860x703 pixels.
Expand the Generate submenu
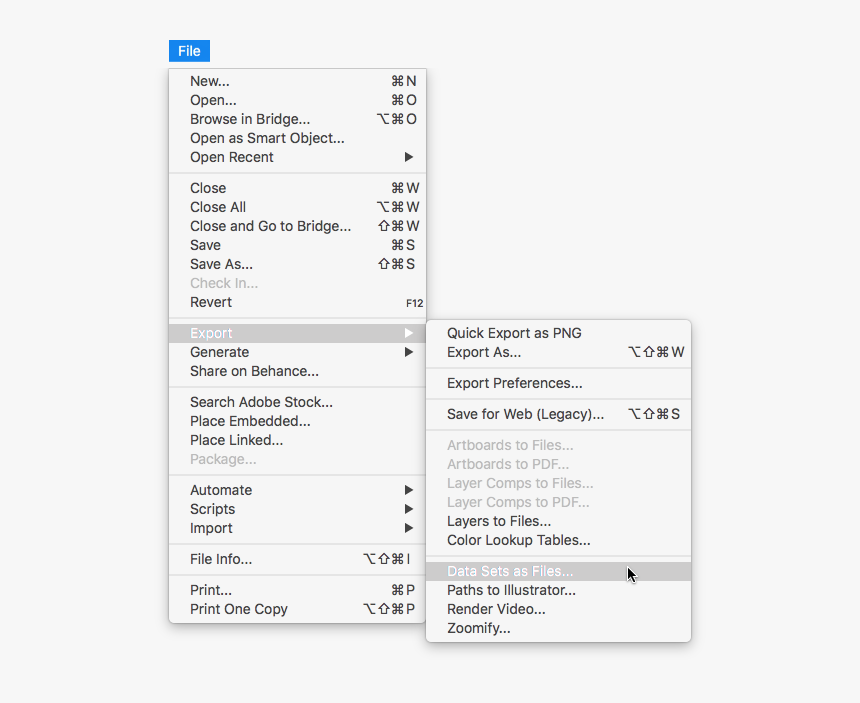pyautogui.click(x=219, y=352)
